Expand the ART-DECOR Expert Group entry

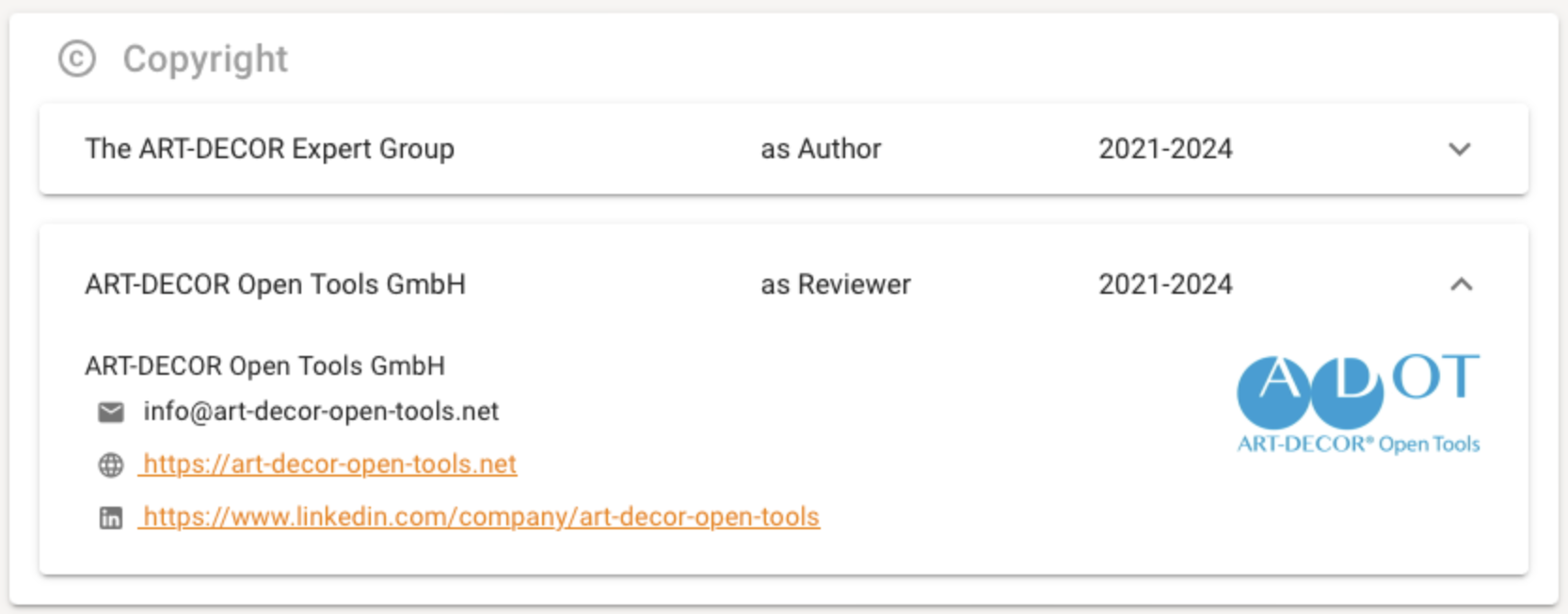pos(1460,149)
